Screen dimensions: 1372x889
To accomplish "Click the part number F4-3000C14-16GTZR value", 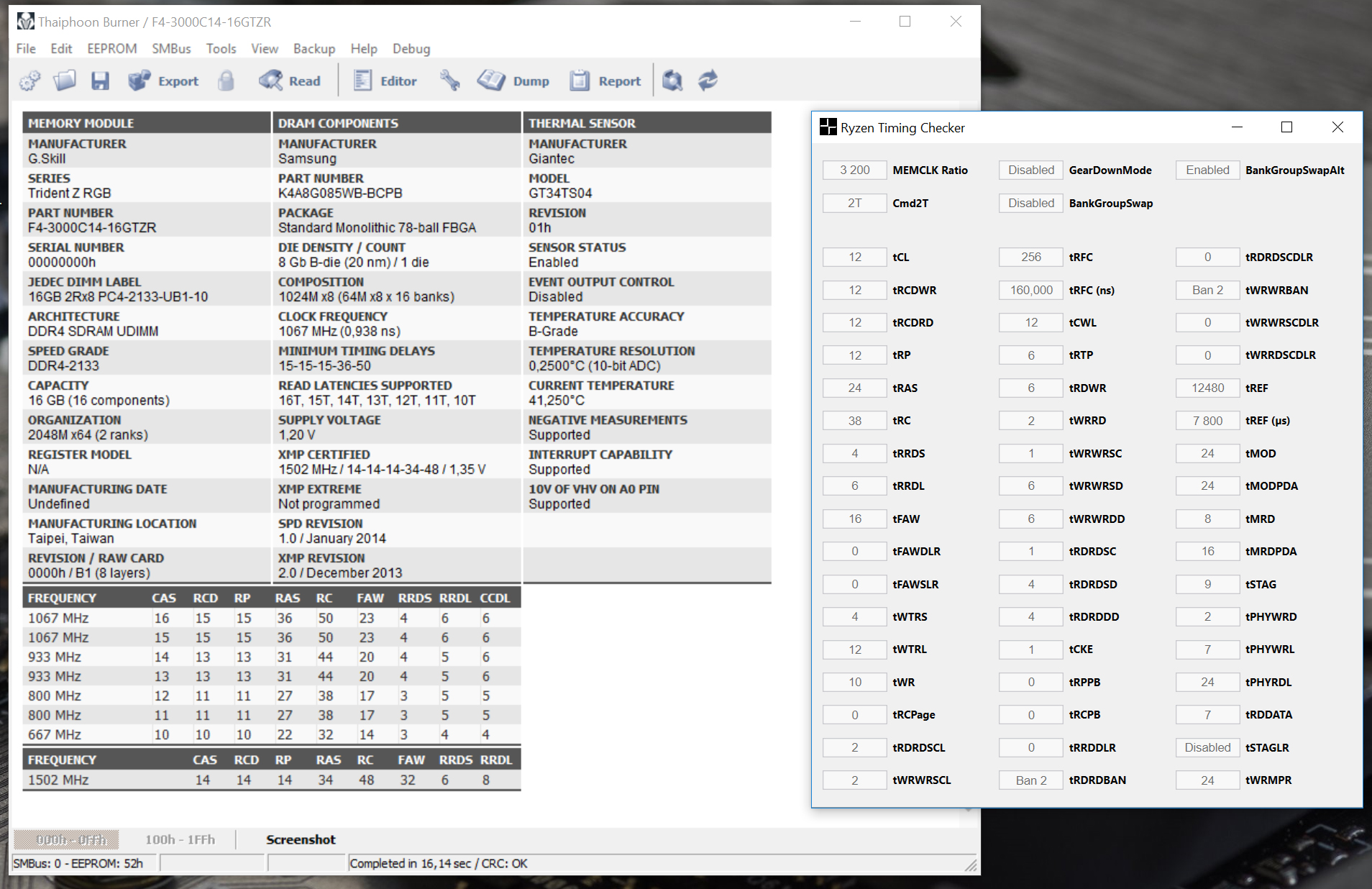I will coord(92,228).
